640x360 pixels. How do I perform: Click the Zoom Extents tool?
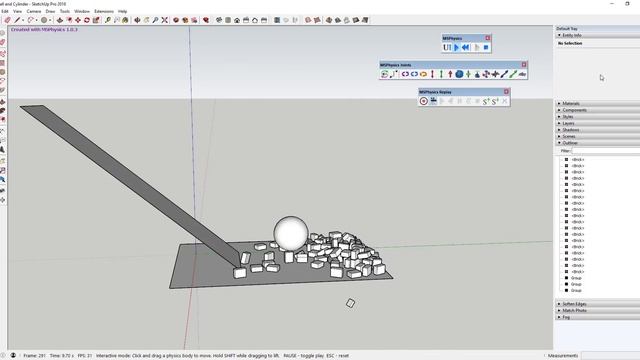point(164,20)
